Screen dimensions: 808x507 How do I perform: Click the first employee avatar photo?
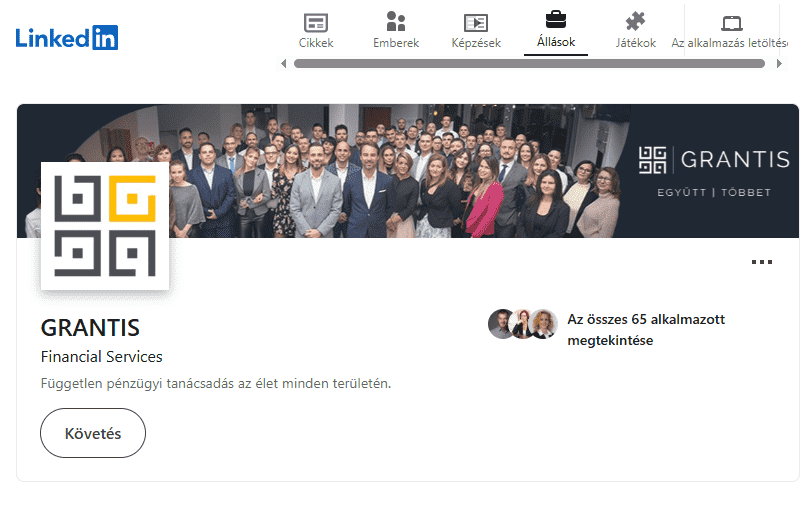click(502, 324)
